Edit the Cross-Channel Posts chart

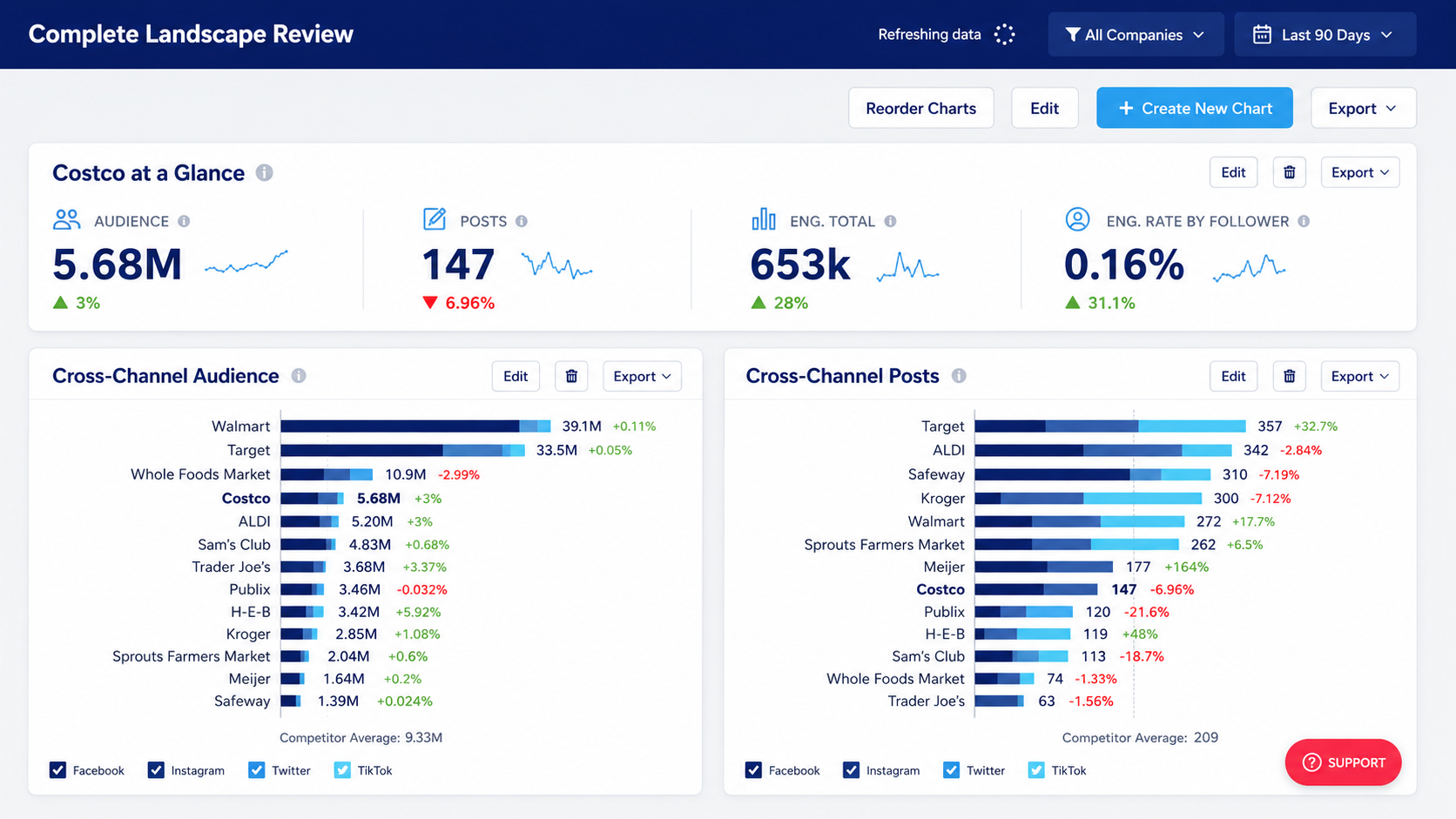pyautogui.click(x=1233, y=376)
